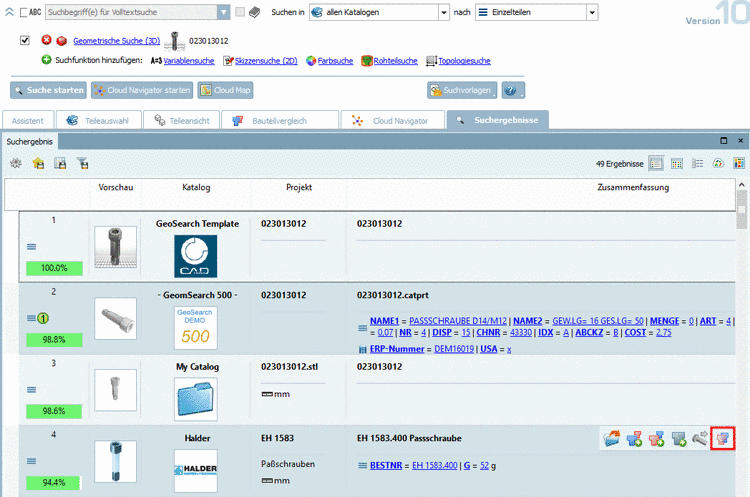Click the 98.8% similarity bar in row 2

point(54,340)
